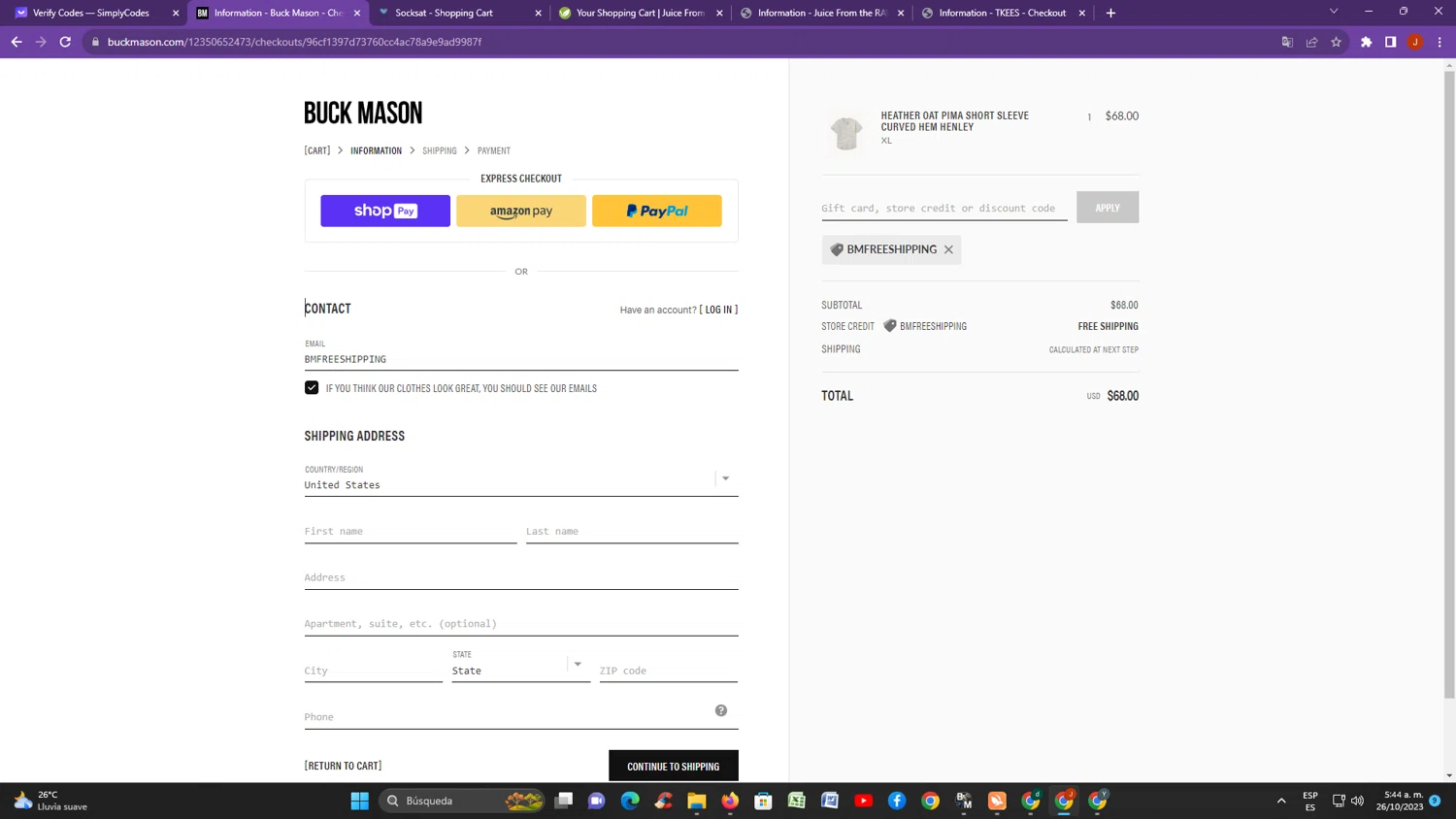Open Microsoft Edge from the taskbar
The image size is (1456, 819).
tap(630, 801)
